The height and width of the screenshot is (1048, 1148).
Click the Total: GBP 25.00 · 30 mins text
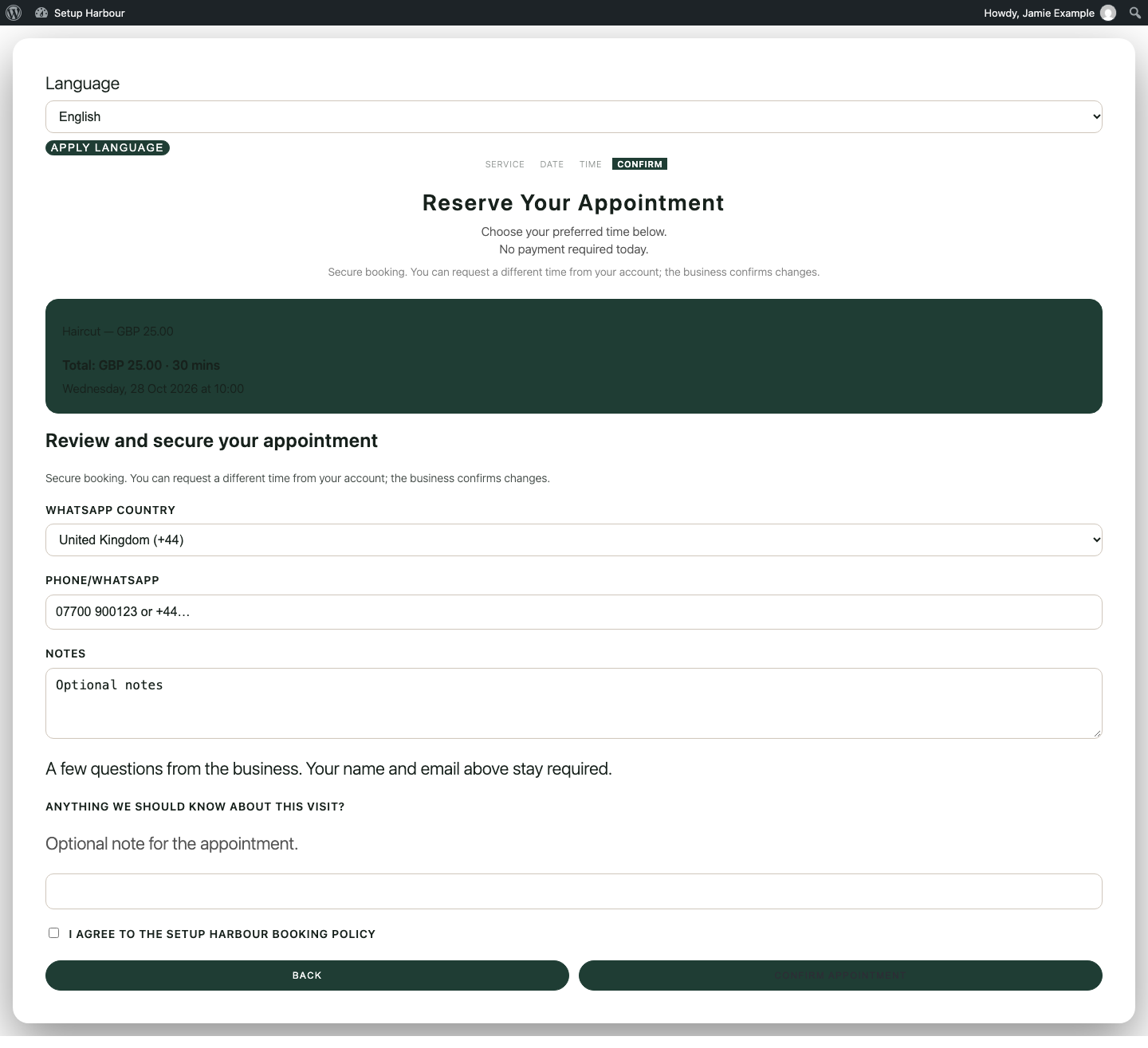tap(141, 365)
